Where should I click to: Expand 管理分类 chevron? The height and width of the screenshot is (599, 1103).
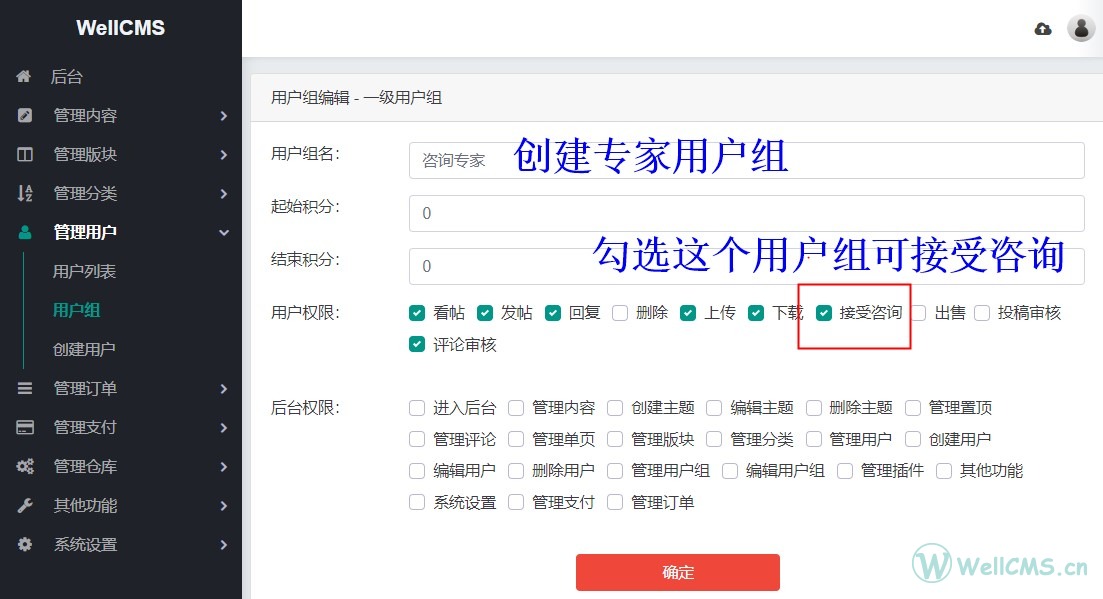pos(224,193)
